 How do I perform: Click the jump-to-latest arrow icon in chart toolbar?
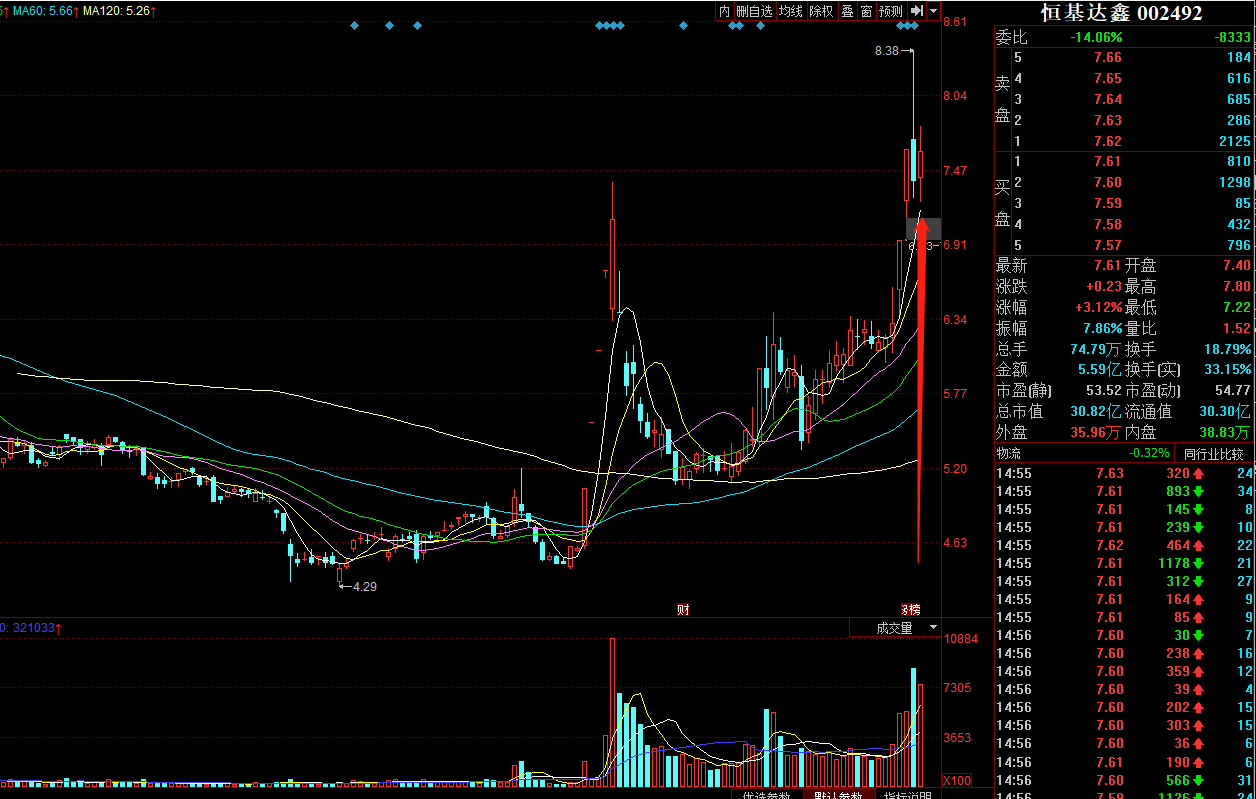915,11
